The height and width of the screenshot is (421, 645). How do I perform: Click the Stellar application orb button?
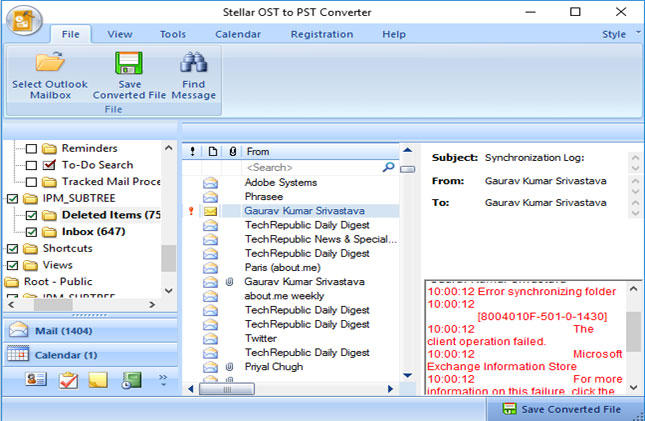(x=24, y=21)
